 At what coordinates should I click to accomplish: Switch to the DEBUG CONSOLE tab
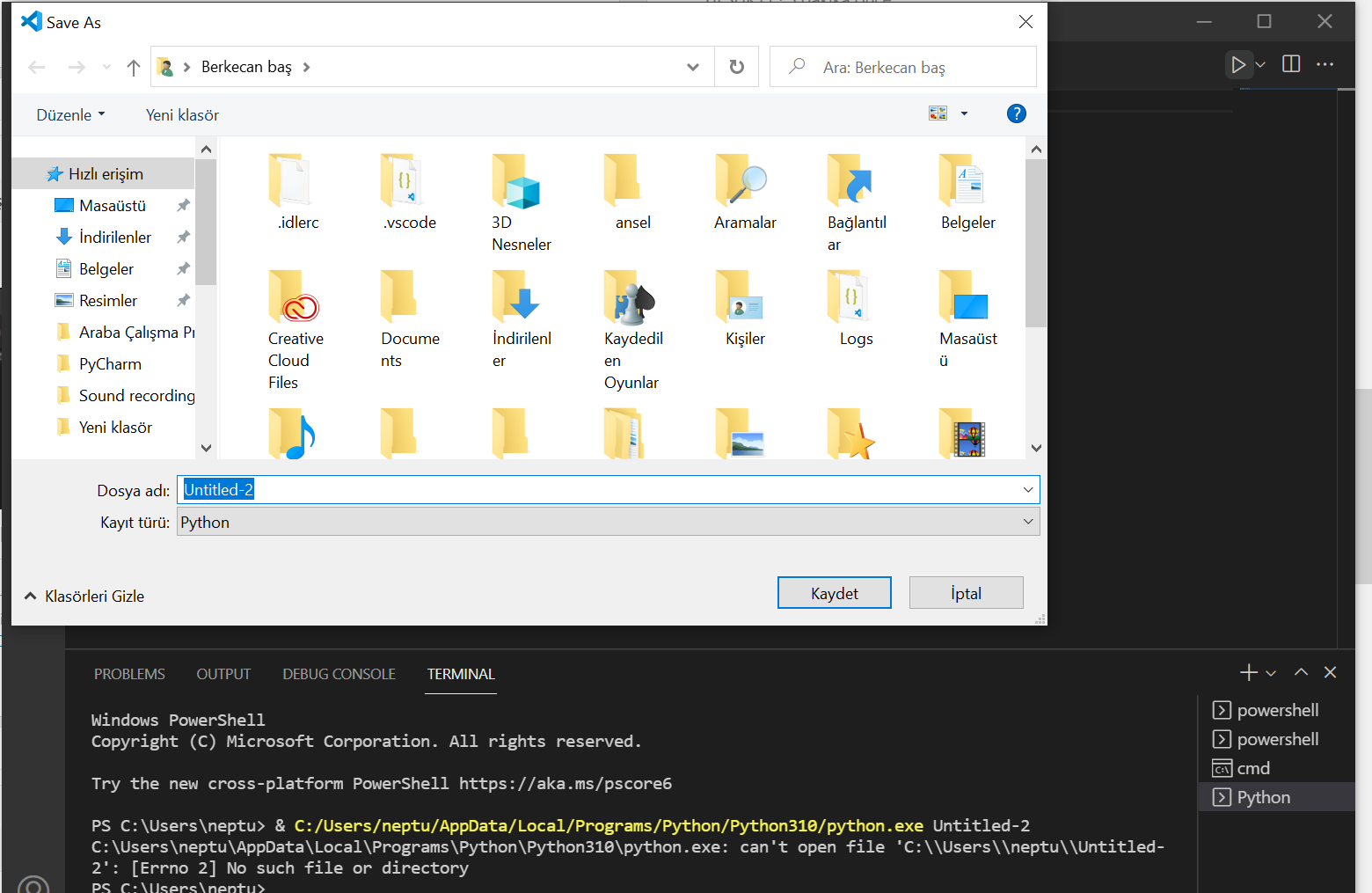339,674
